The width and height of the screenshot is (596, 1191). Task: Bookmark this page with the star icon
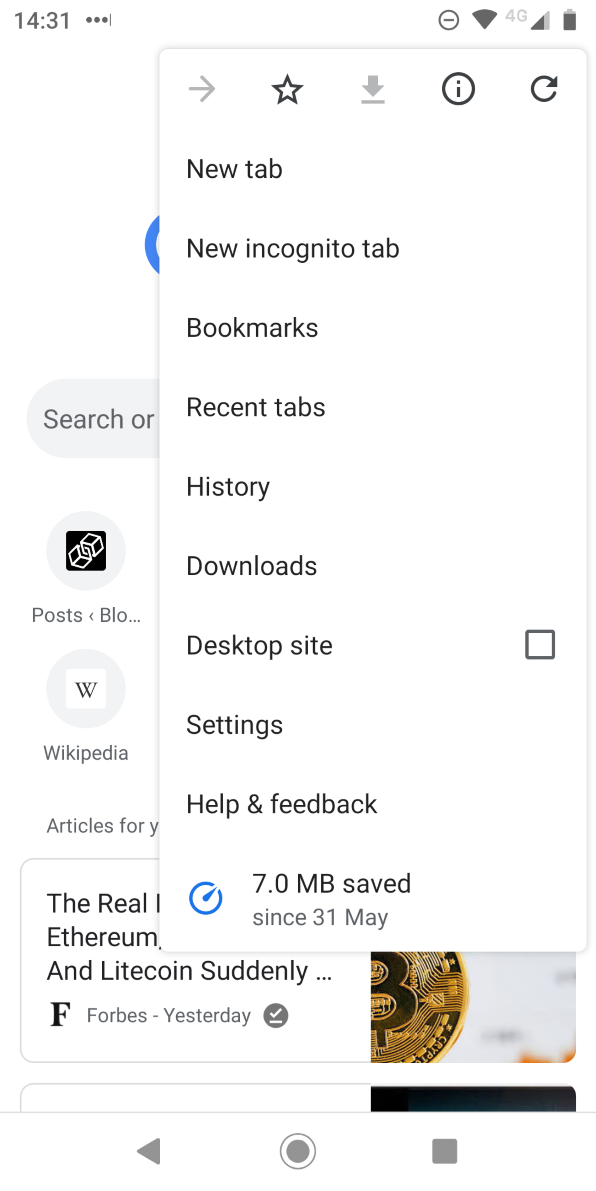[x=287, y=88]
